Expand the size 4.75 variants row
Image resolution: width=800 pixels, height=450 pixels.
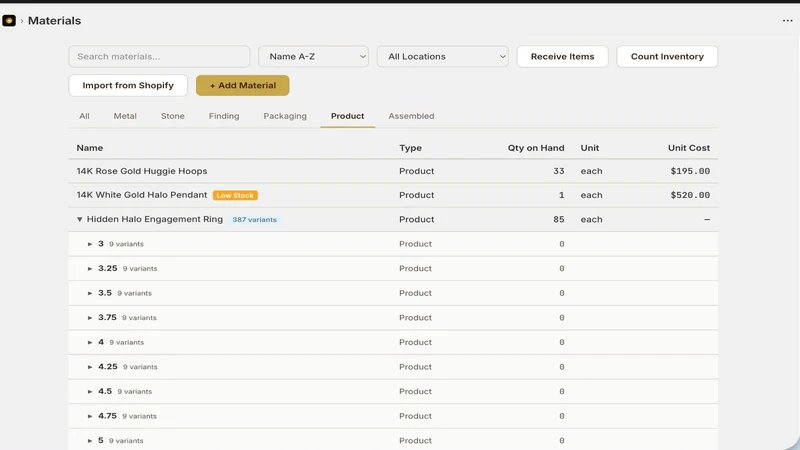pos(90,416)
